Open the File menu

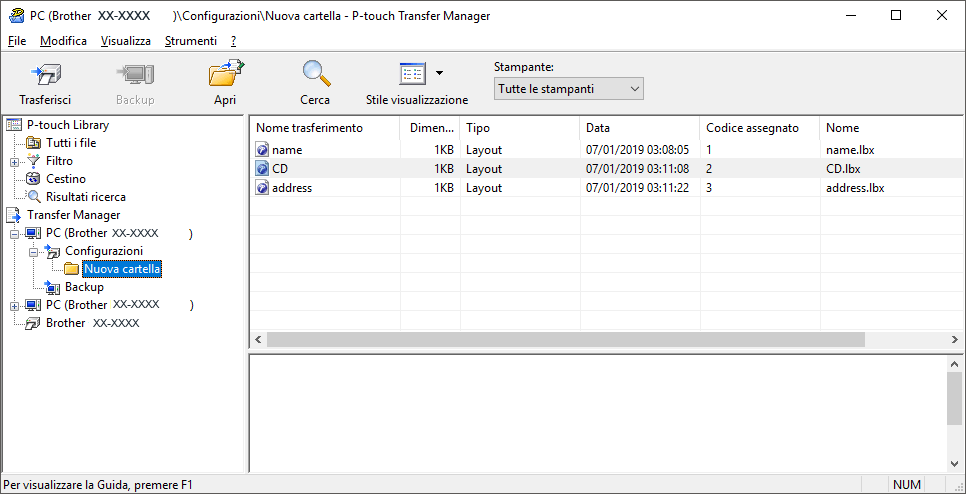point(17,41)
